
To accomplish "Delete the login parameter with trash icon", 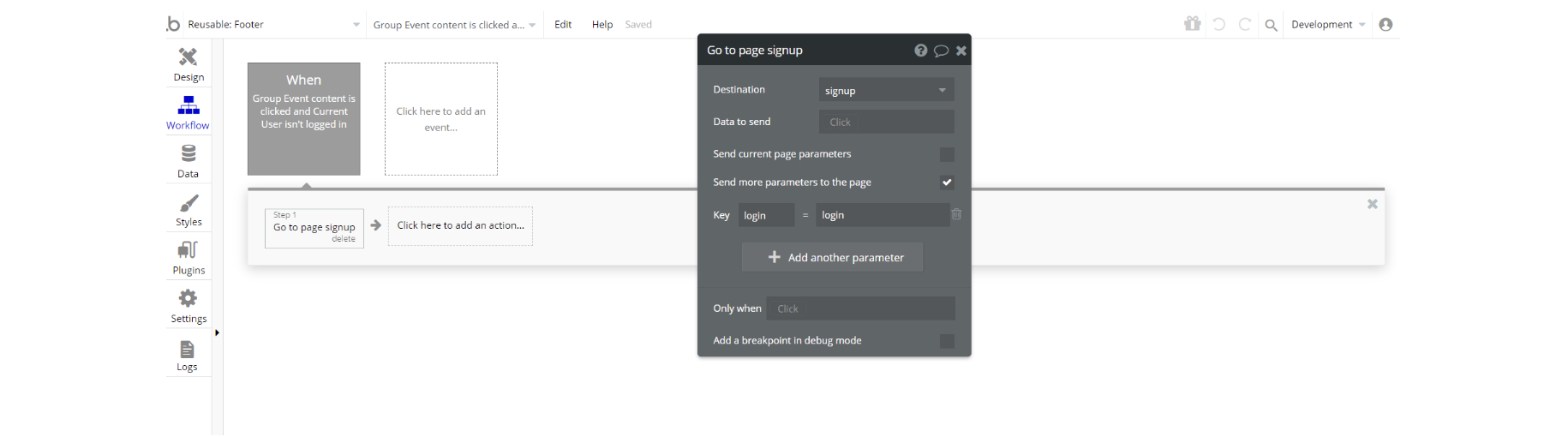I will (x=956, y=214).
